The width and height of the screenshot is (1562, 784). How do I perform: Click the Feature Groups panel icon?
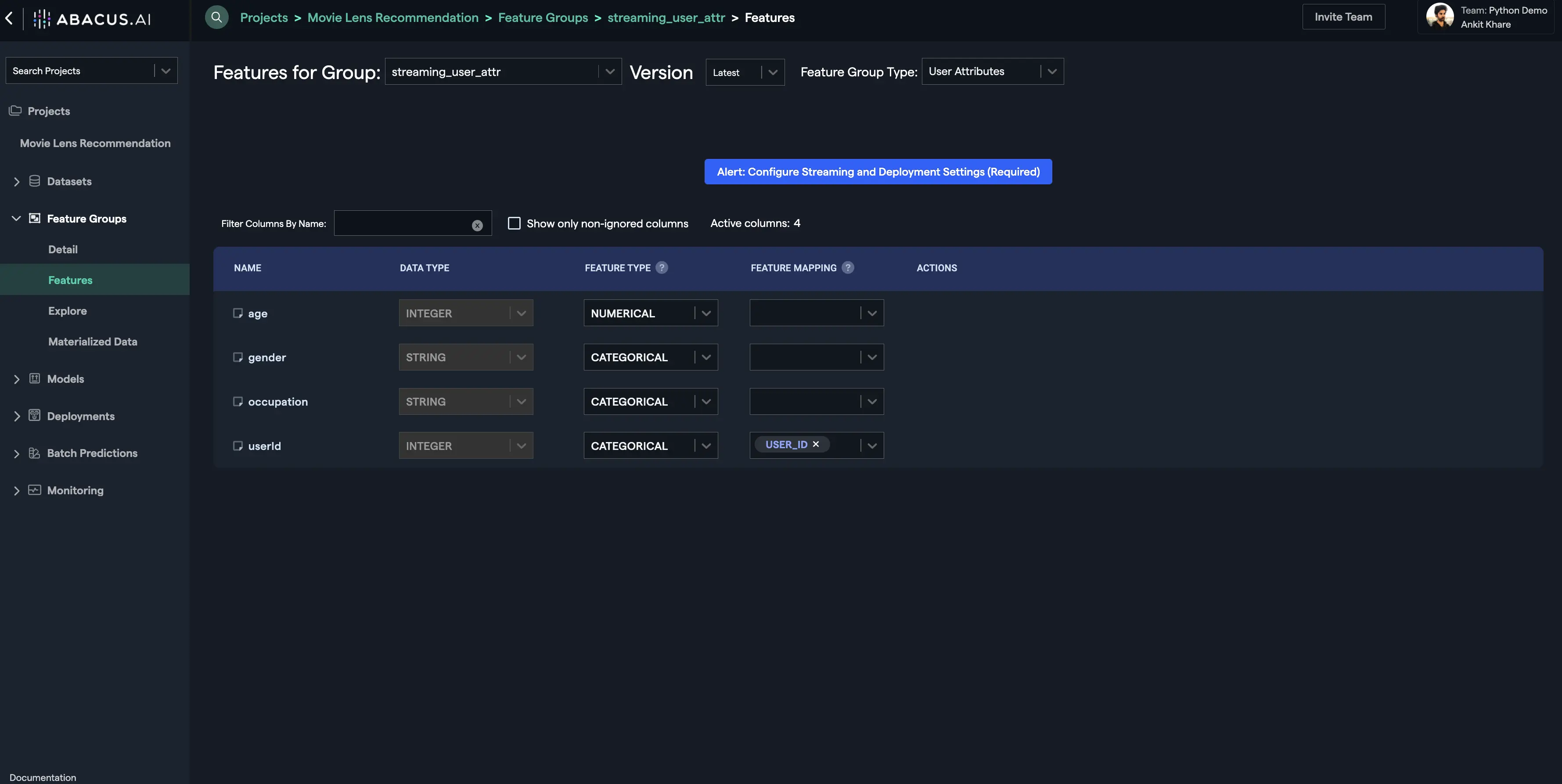point(34,218)
